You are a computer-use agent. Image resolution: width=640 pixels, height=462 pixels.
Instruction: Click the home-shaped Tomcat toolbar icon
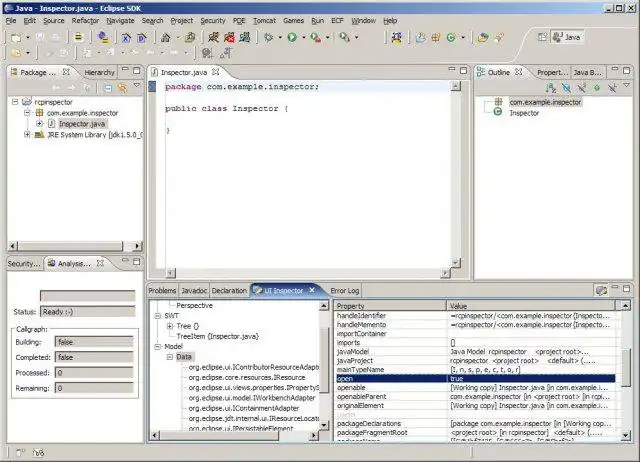click(166, 38)
